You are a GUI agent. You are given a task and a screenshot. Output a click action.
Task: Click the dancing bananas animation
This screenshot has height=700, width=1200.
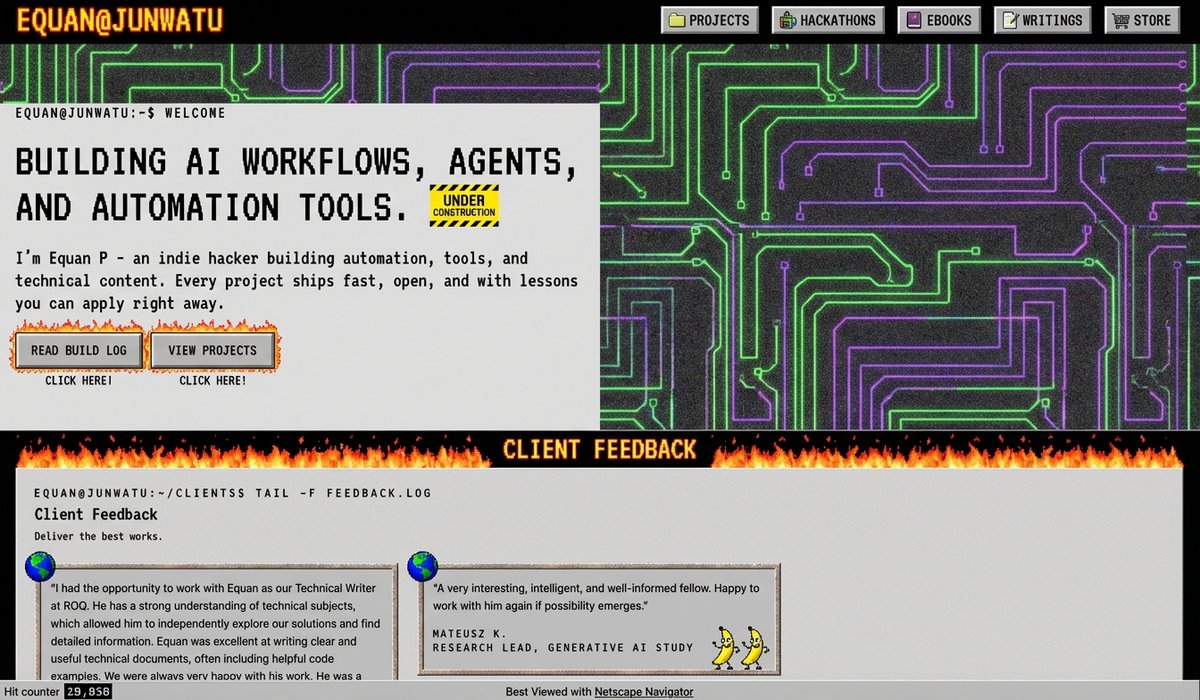click(x=739, y=648)
